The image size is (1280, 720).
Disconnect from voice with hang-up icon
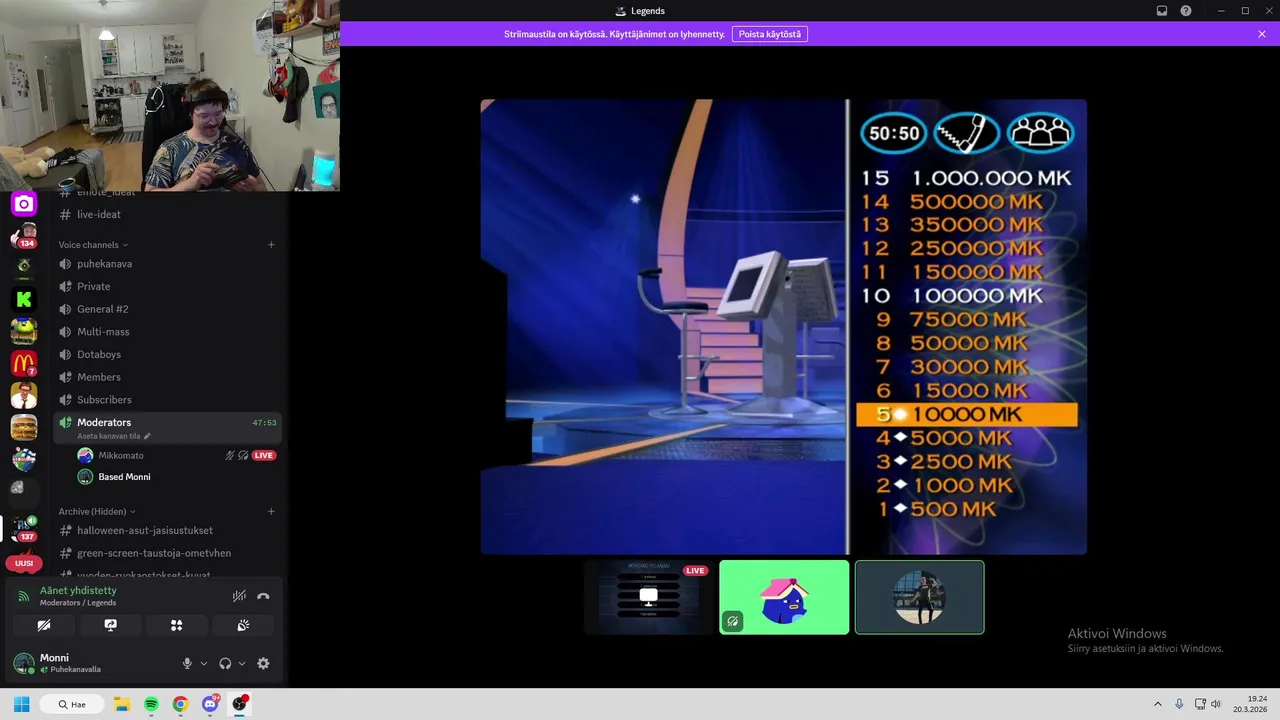tap(263, 596)
